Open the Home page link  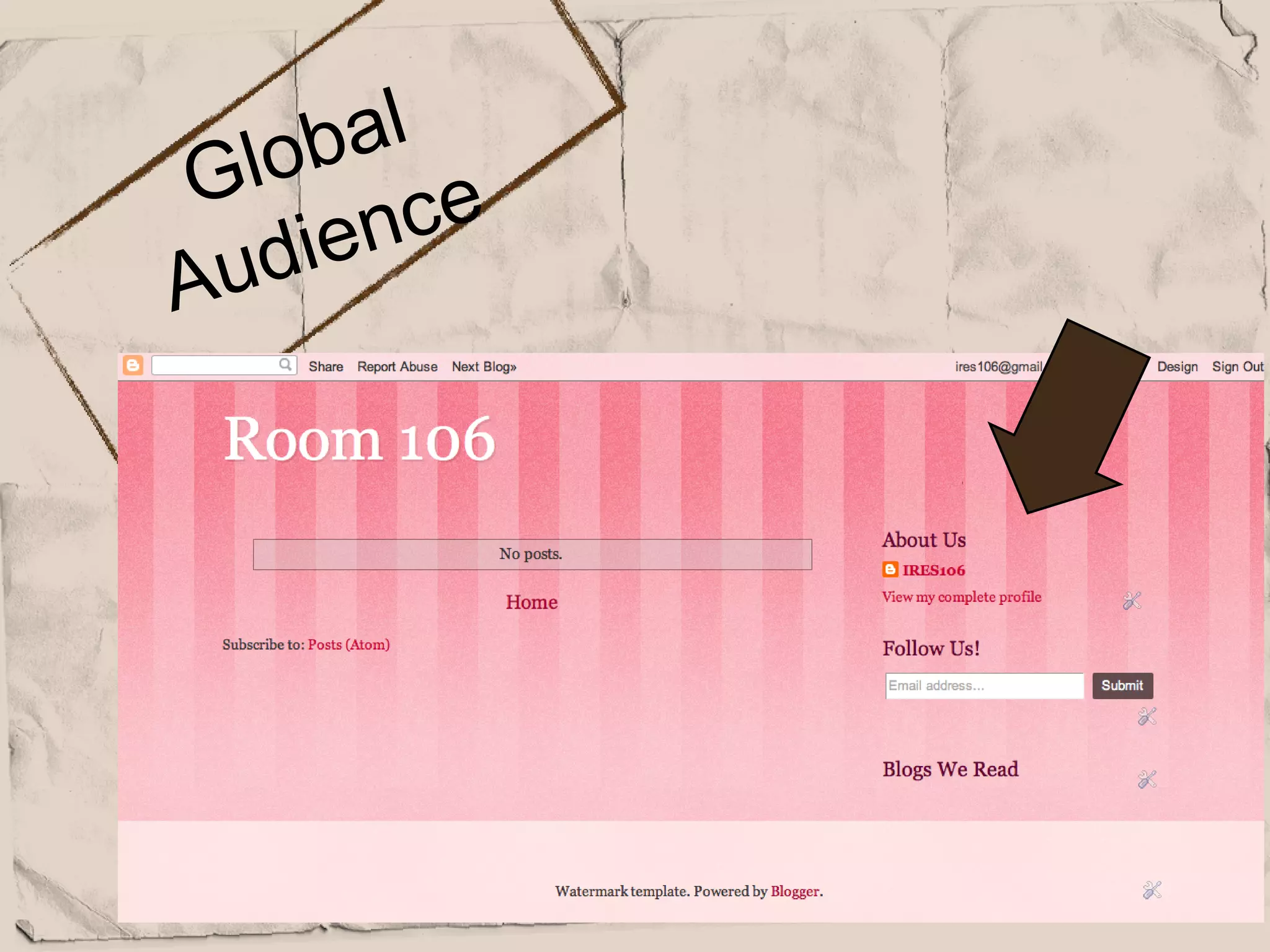[x=531, y=602]
